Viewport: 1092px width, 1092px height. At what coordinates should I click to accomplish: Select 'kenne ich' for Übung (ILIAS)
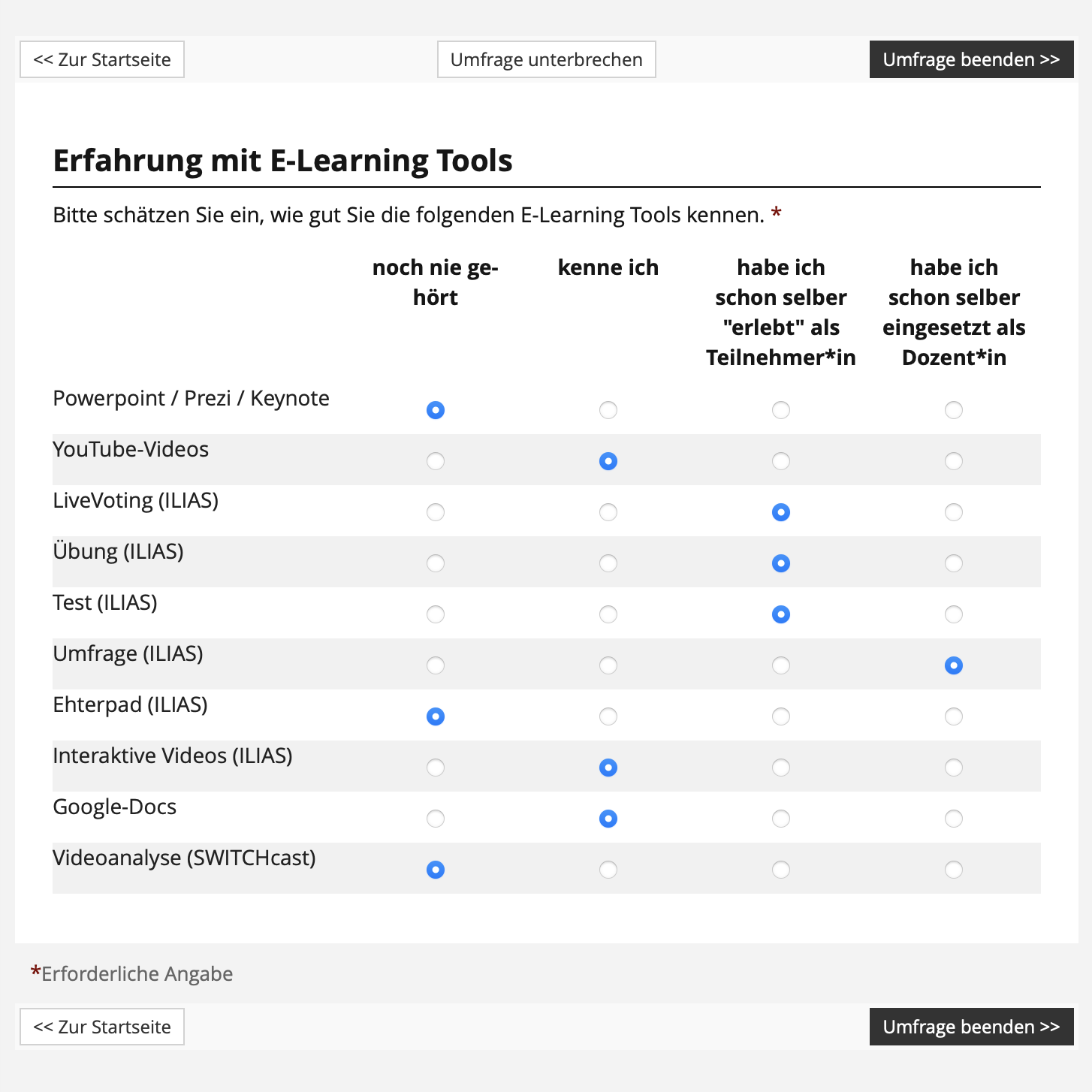coord(608,563)
